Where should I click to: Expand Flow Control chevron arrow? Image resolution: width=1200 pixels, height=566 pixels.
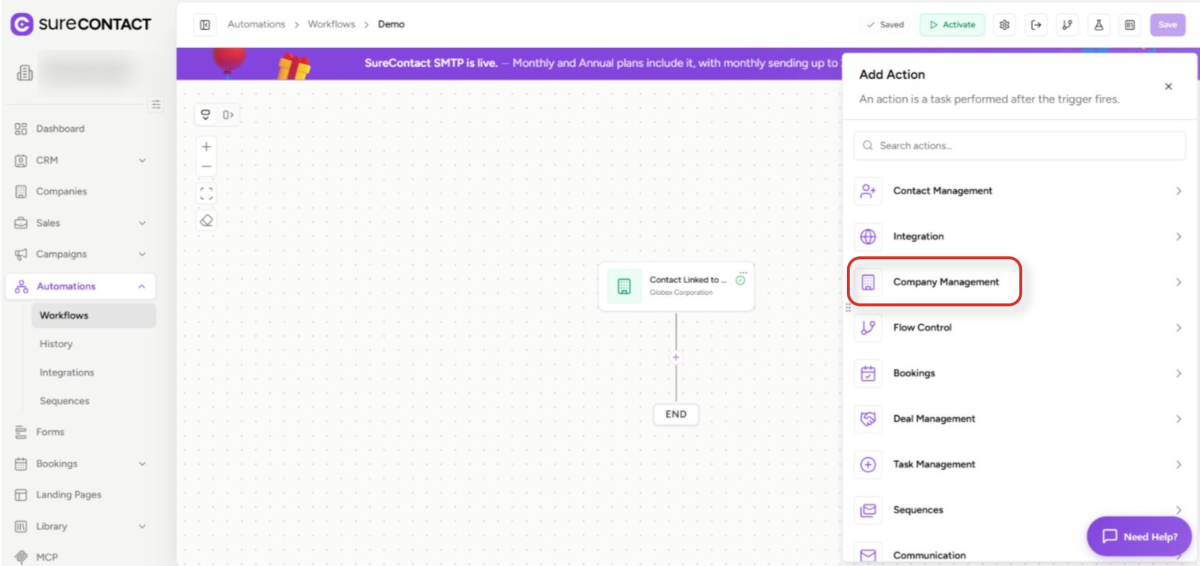pos(1180,328)
